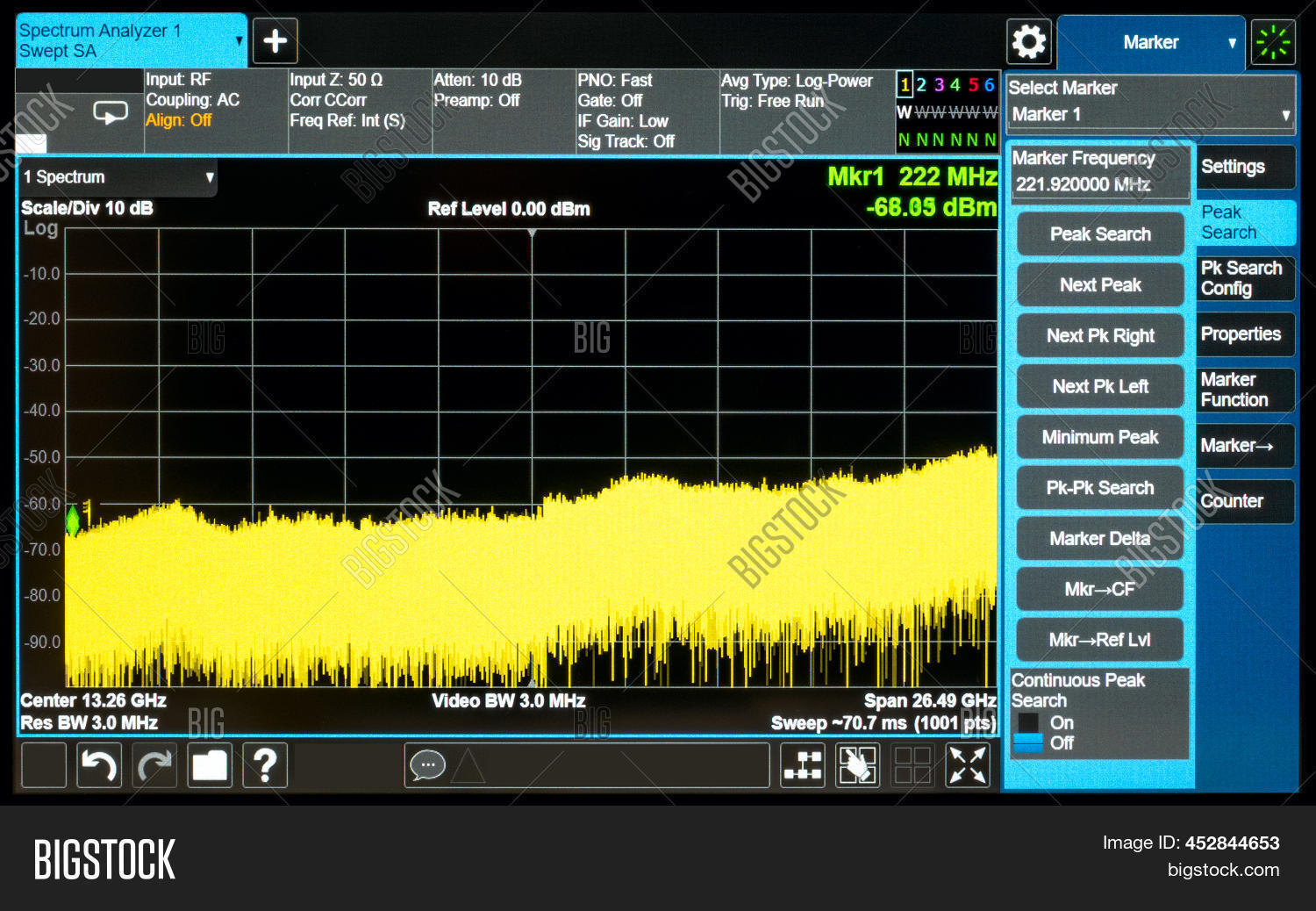
Task: Click the redo arrow icon
Action: [x=154, y=765]
